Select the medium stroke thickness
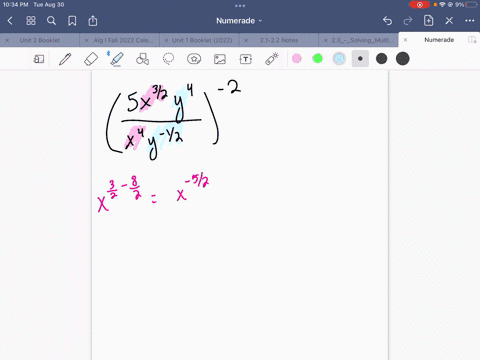This screenshot has height=360, width=480. point(381,59)
